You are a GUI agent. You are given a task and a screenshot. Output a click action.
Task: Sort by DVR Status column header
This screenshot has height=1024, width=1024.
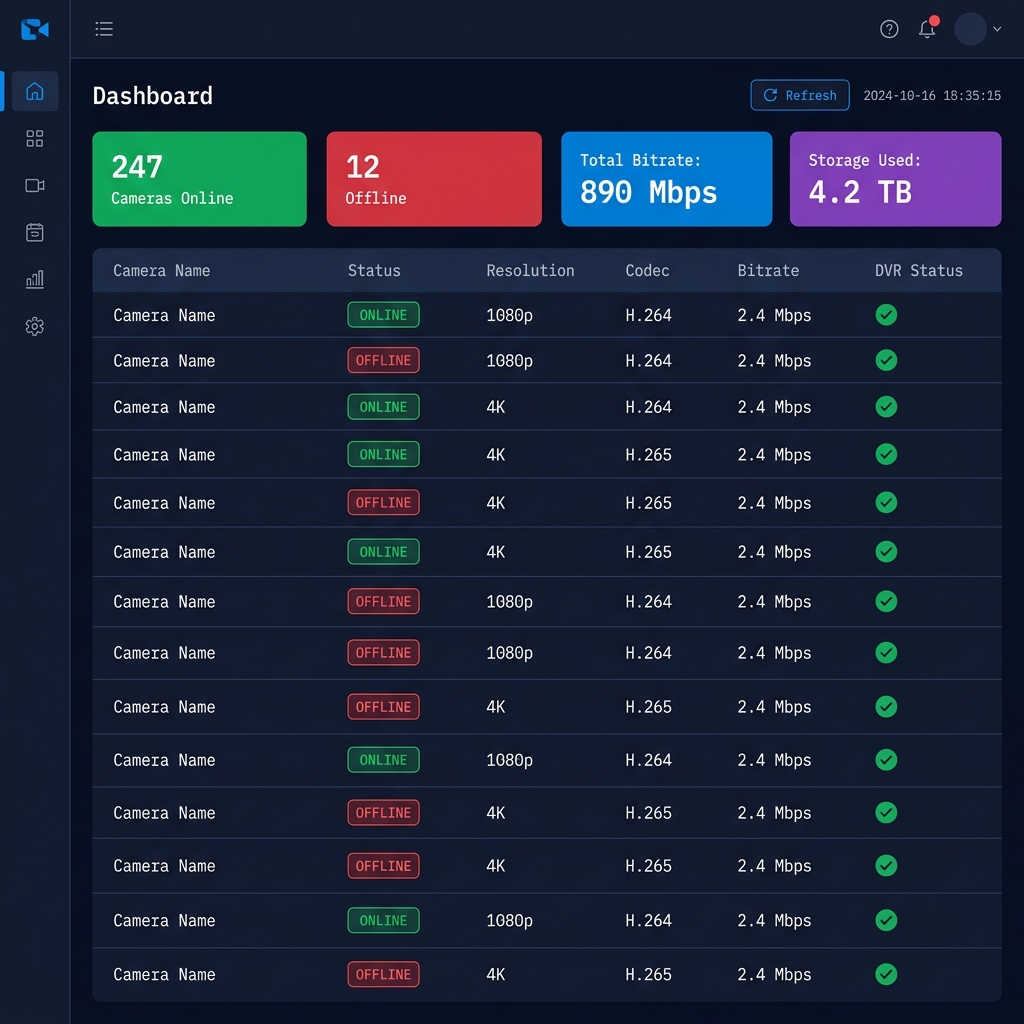point(918,270)
